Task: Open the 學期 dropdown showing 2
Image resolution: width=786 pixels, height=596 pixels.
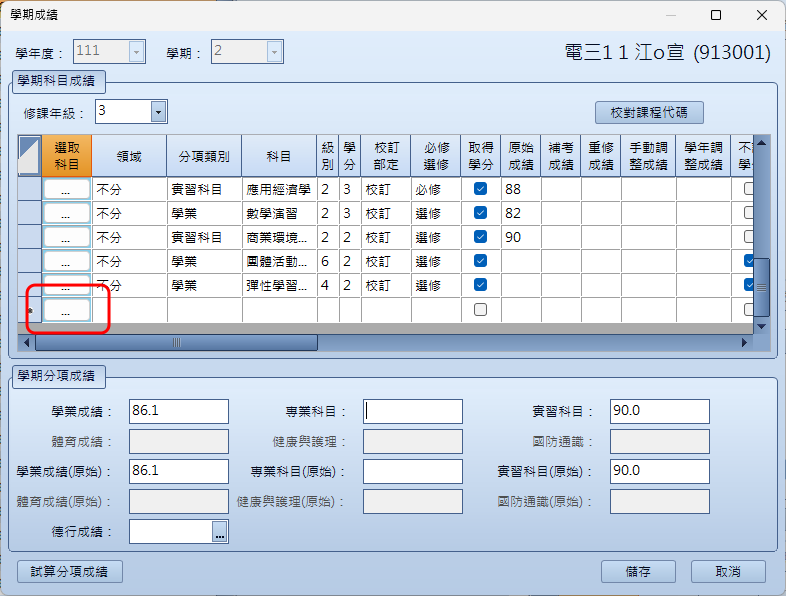Action: (274, 52)
